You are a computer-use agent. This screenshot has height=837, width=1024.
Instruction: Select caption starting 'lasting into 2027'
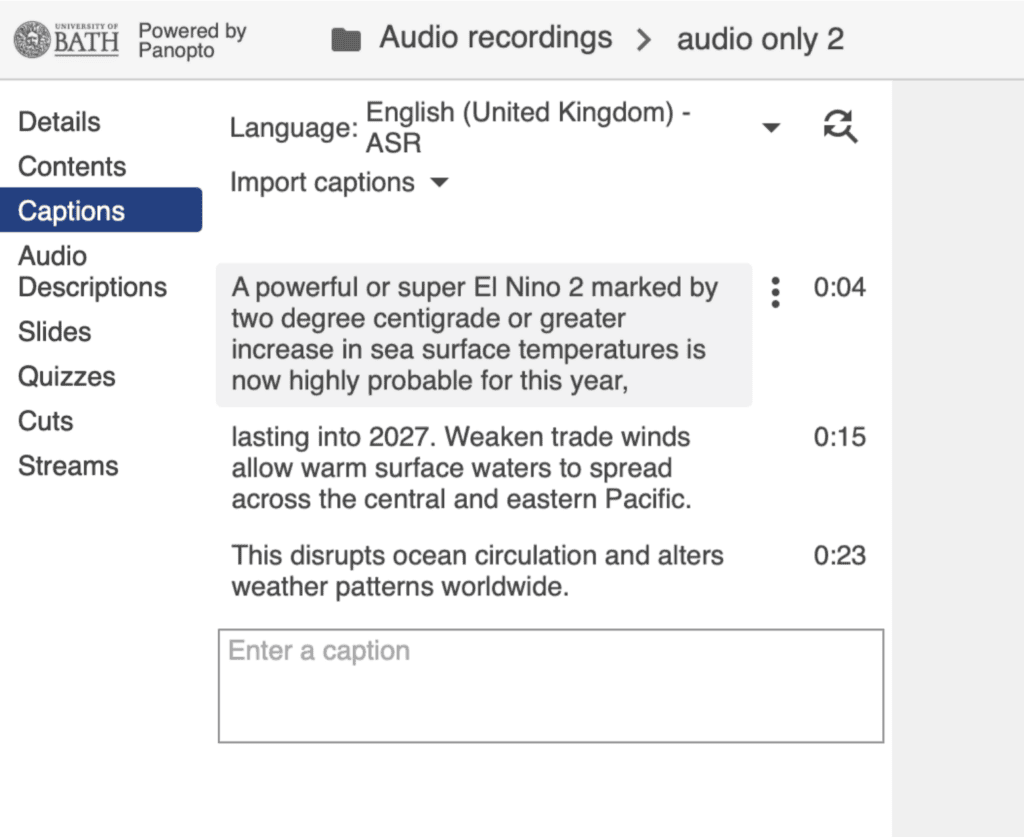pos(461,468)
